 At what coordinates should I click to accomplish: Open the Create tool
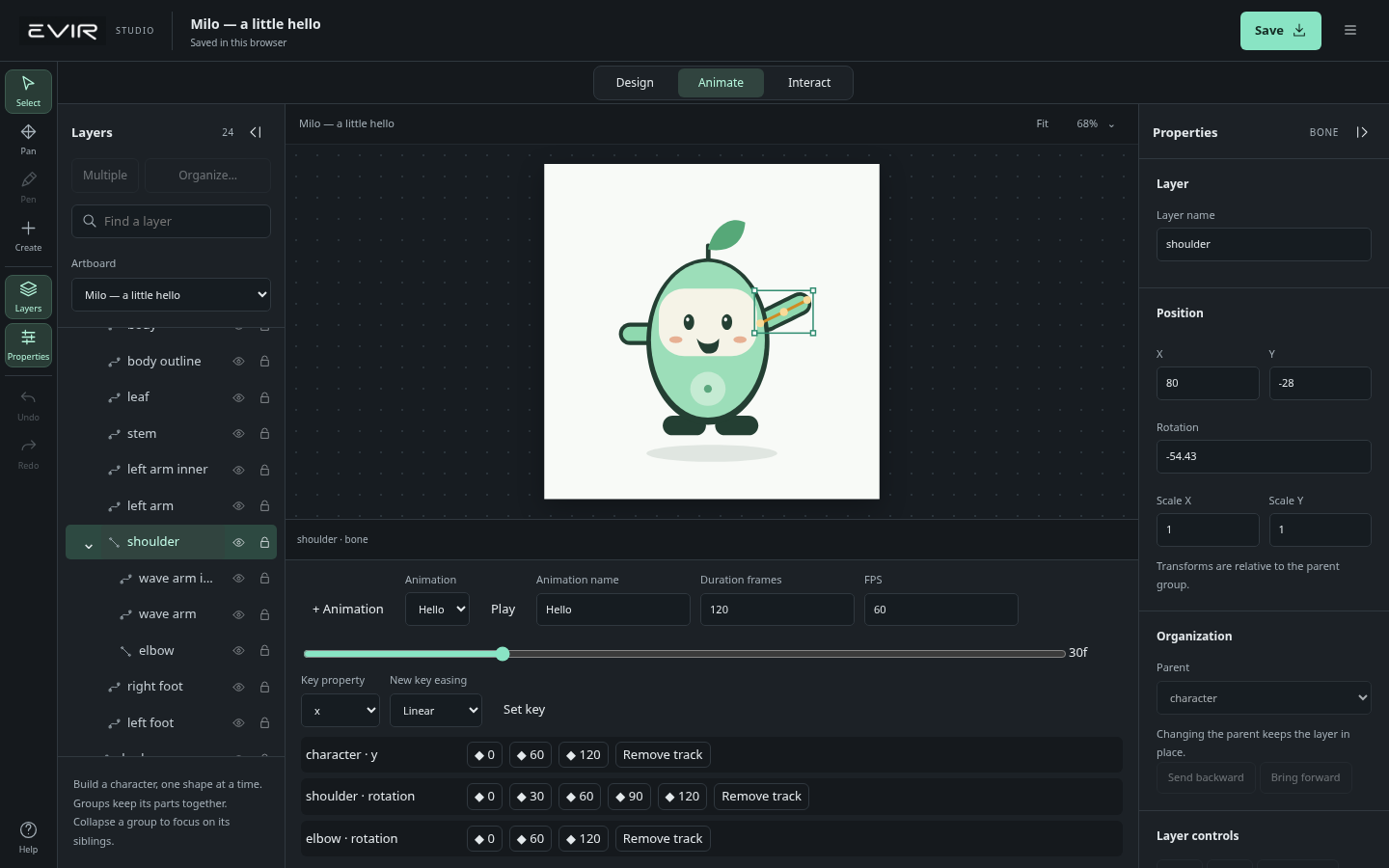pyautogui.click(x=28, y=235)
